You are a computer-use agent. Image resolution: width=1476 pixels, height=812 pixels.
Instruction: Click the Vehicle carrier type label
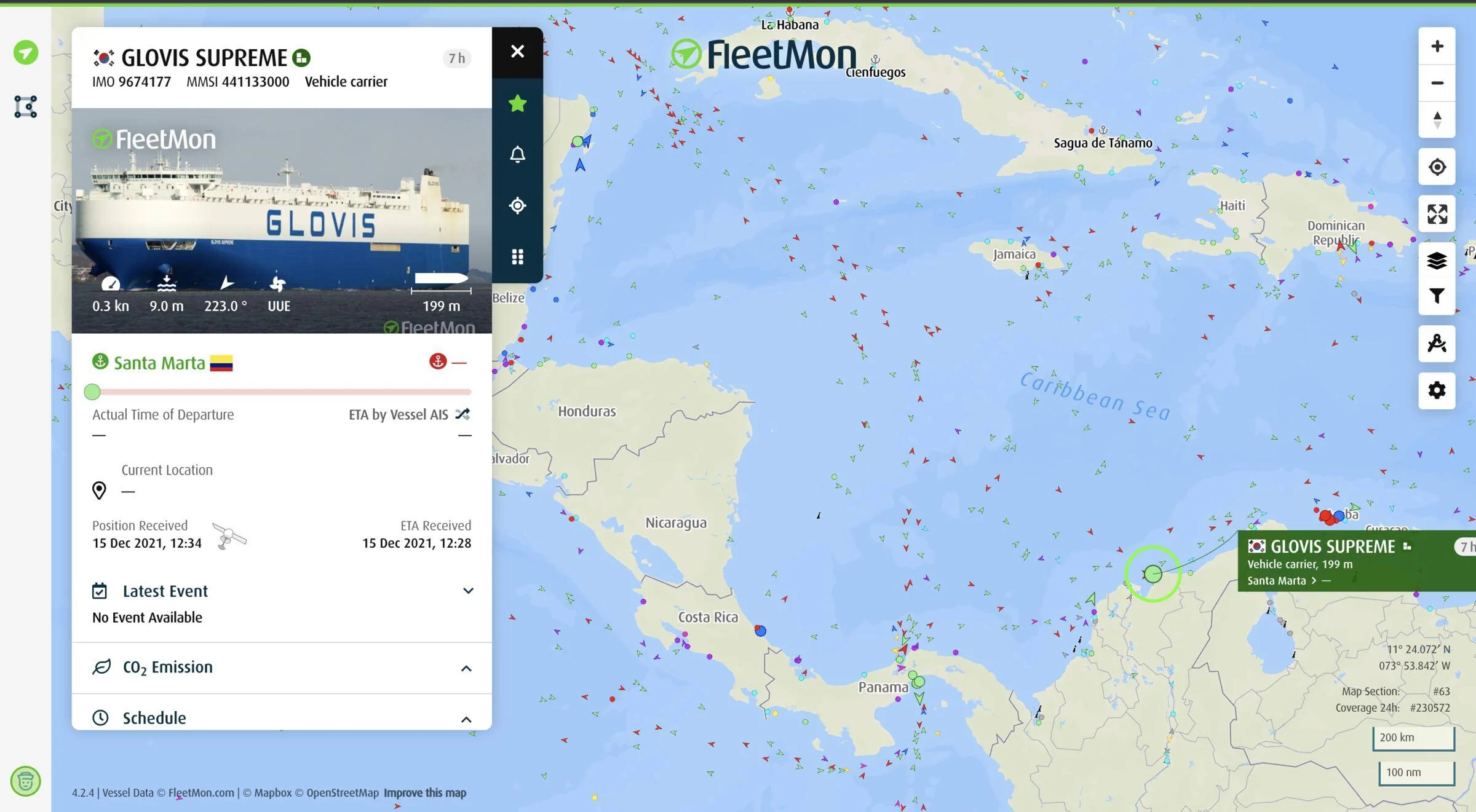coord(346,82)
